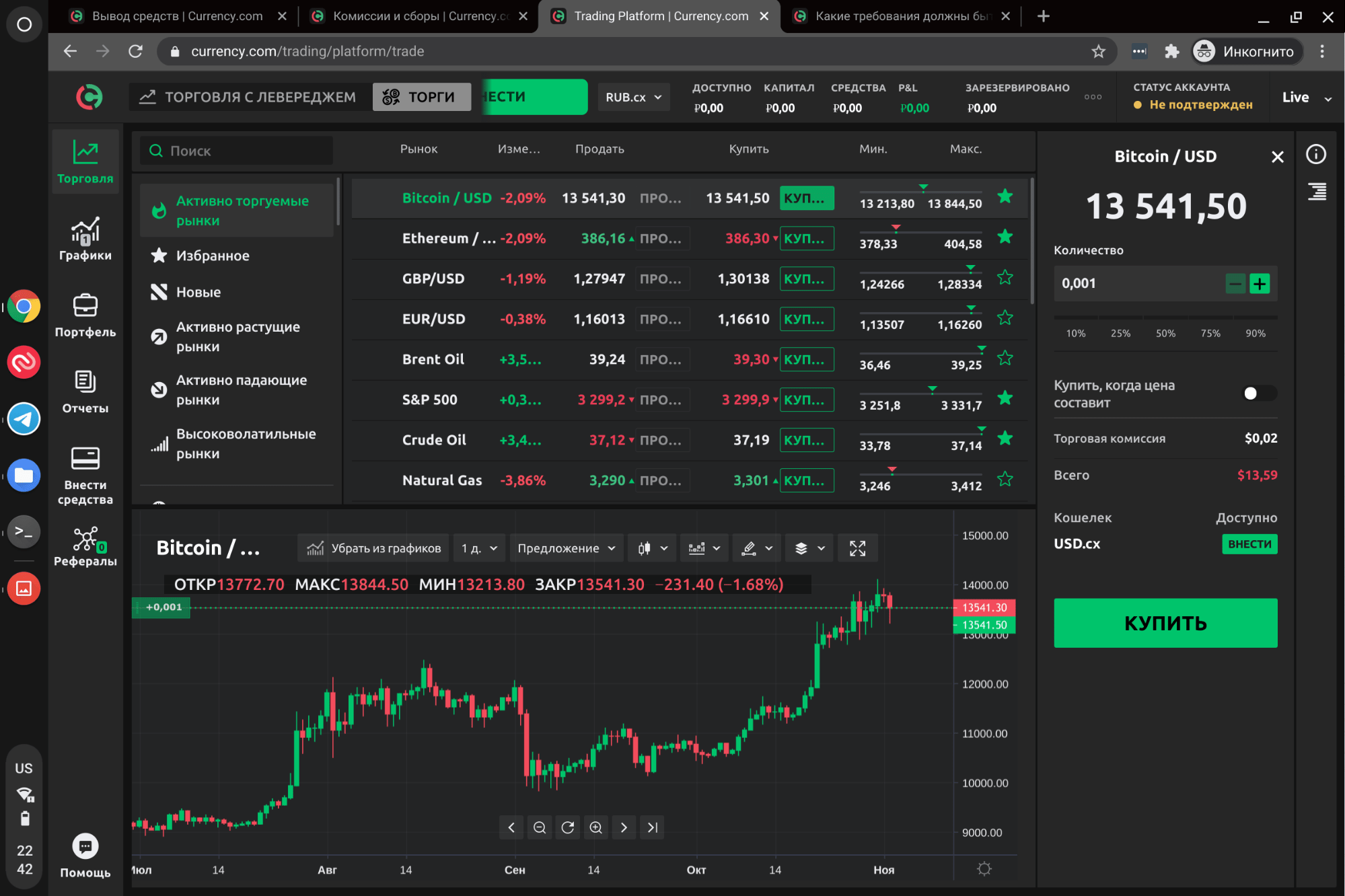Open the 1 д. timeframe dropdown
Screen dimensions: 1345x896
tap(479, 548)
